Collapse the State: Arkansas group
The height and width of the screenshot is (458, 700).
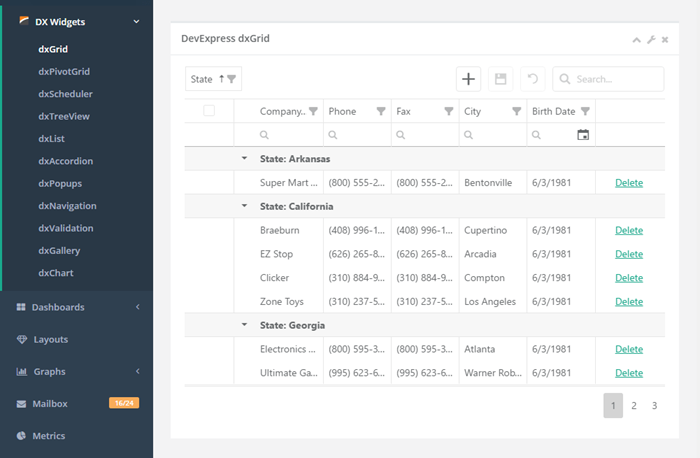(244, 159)
